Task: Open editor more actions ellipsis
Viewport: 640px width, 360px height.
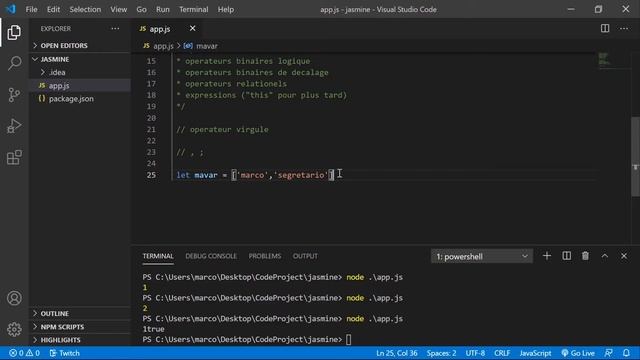Action: click(x=624, y=29)
